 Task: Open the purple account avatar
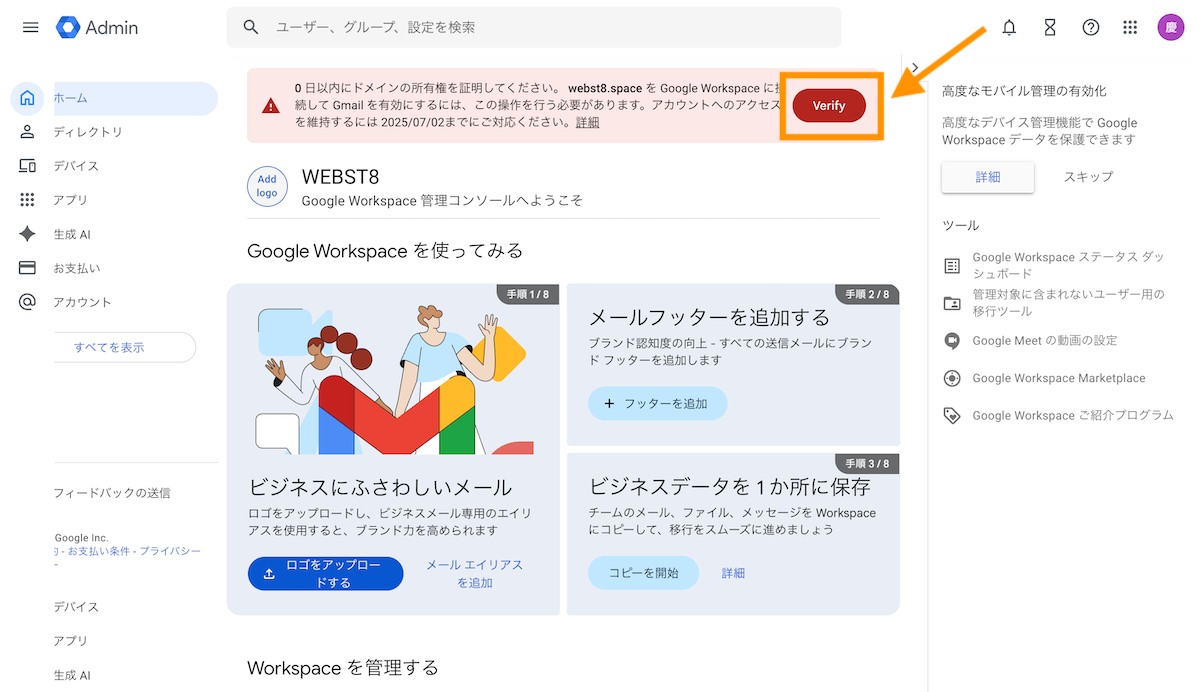pos(1170,27)
